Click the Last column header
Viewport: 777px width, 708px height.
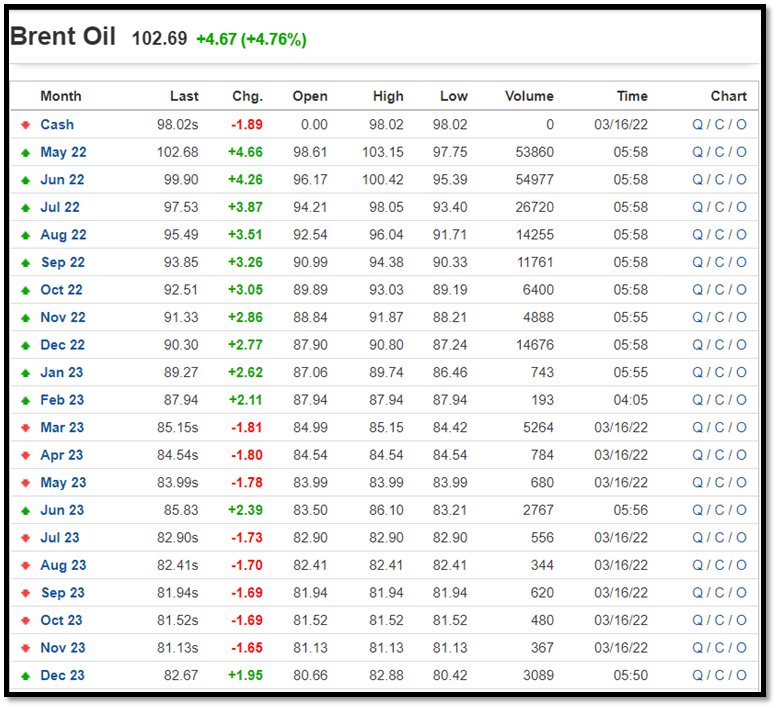(184, 96)
